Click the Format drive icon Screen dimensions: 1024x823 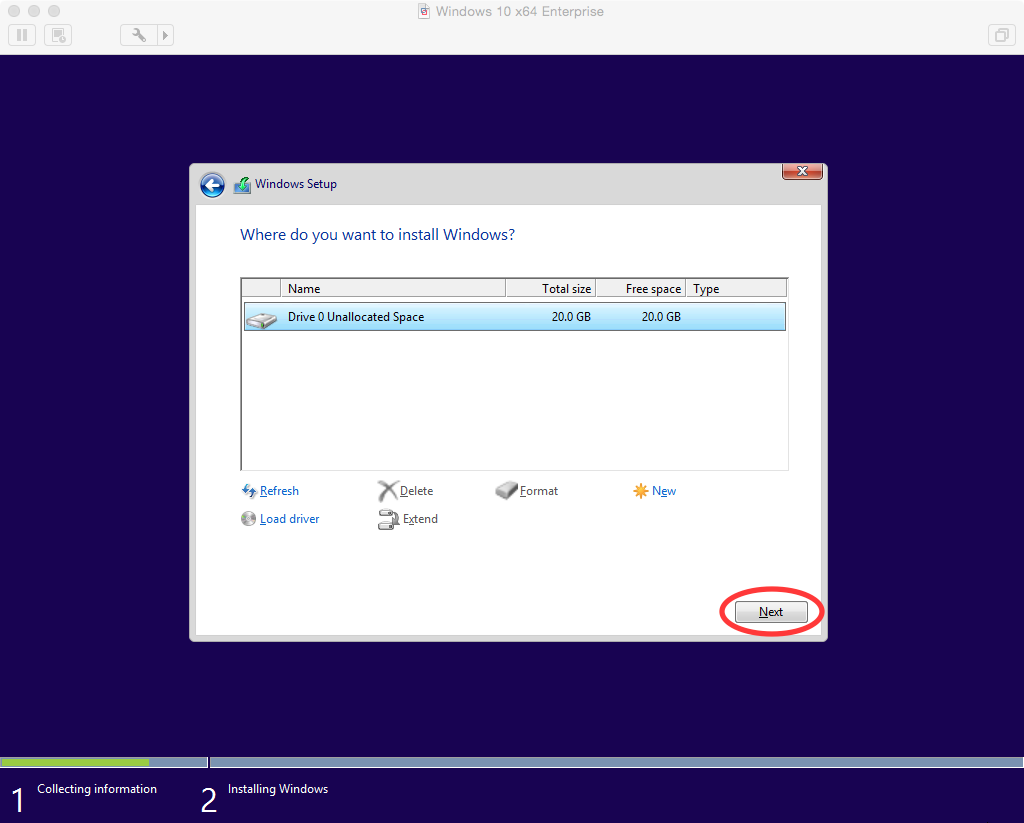[506, 491]
